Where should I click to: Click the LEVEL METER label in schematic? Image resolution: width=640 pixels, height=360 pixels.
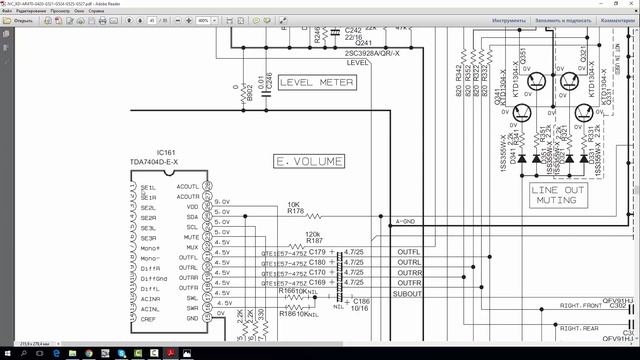[x=317, y=82]
